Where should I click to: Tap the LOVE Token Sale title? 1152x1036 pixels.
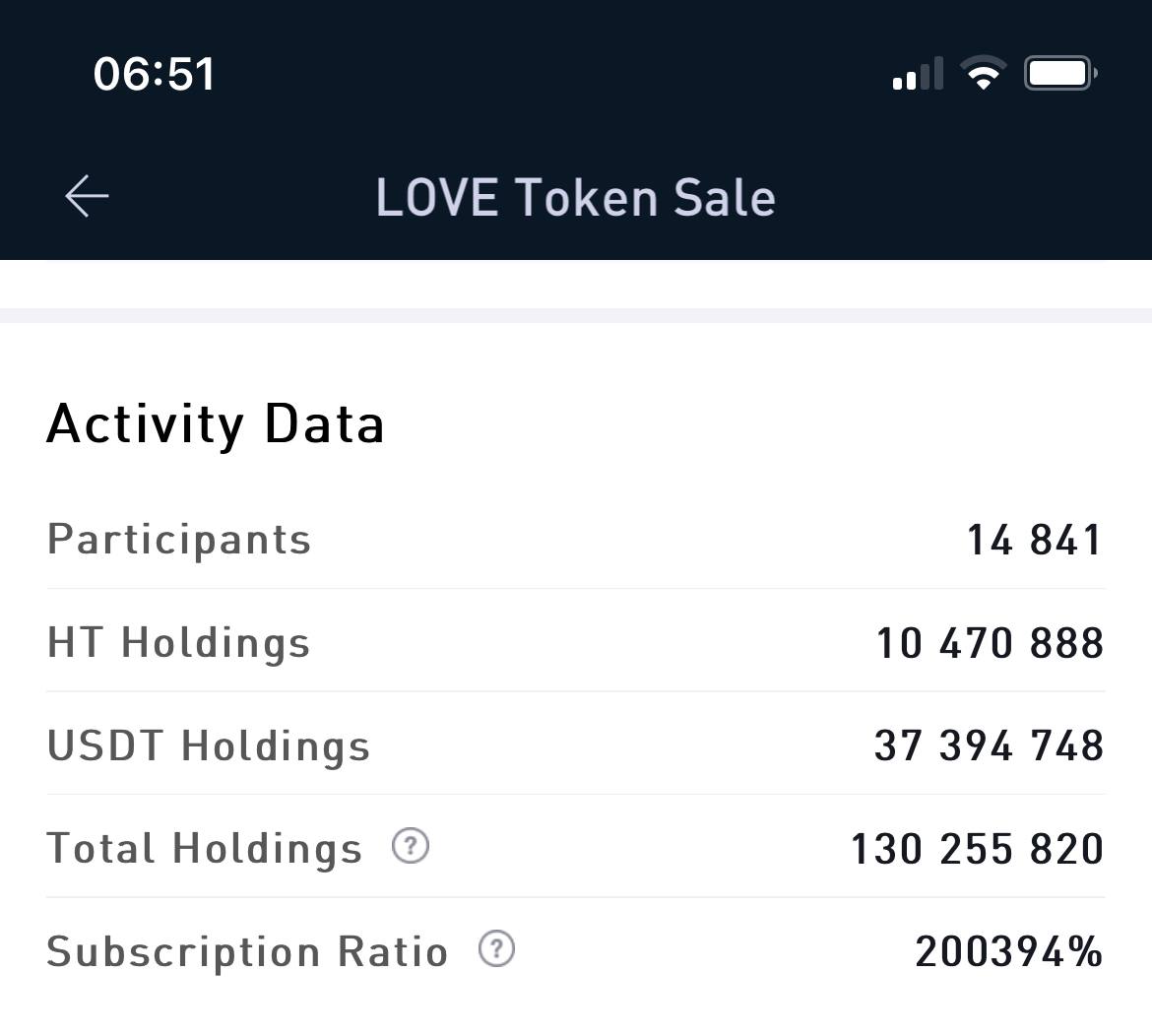pyautogui.click(x=575, y=198)
